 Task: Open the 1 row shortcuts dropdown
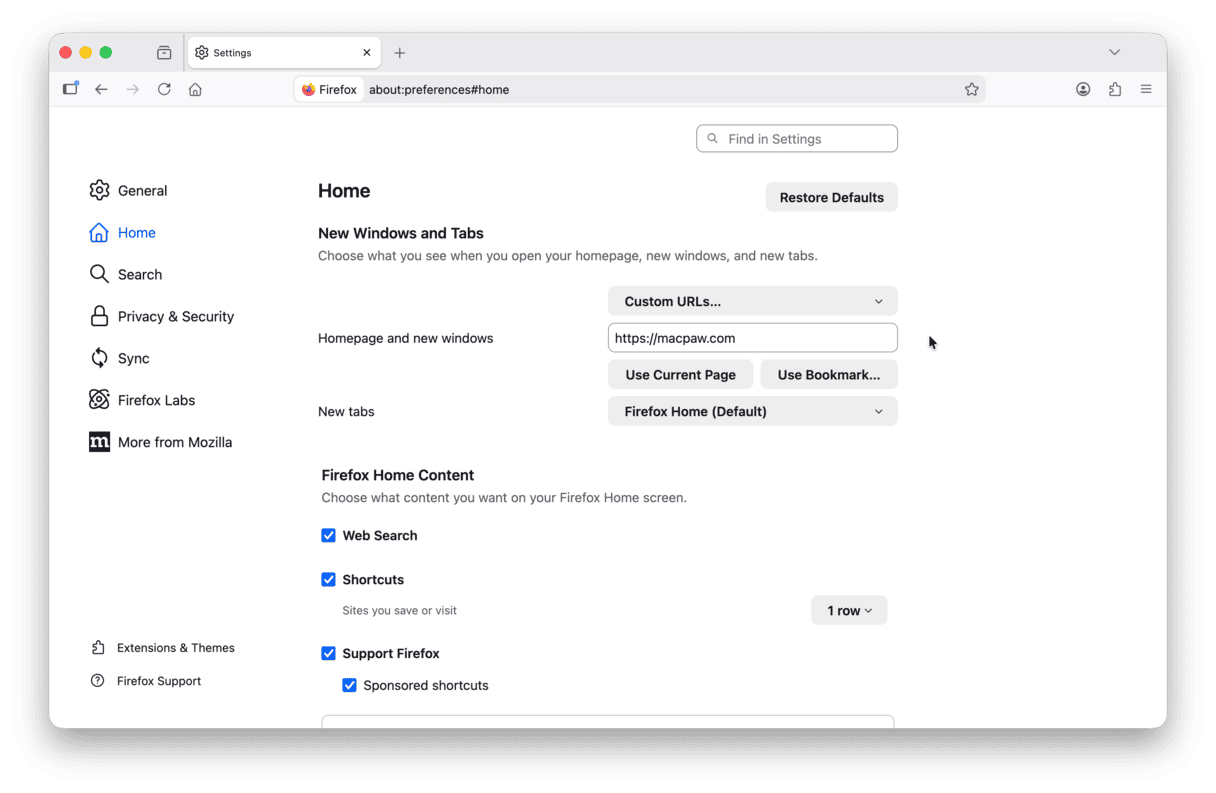(x=849, y=611)
